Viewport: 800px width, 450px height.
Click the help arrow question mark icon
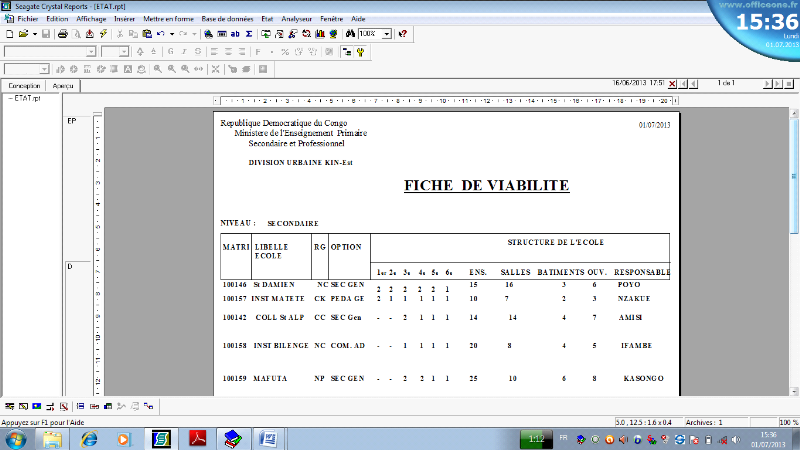[x=402, y=34]
